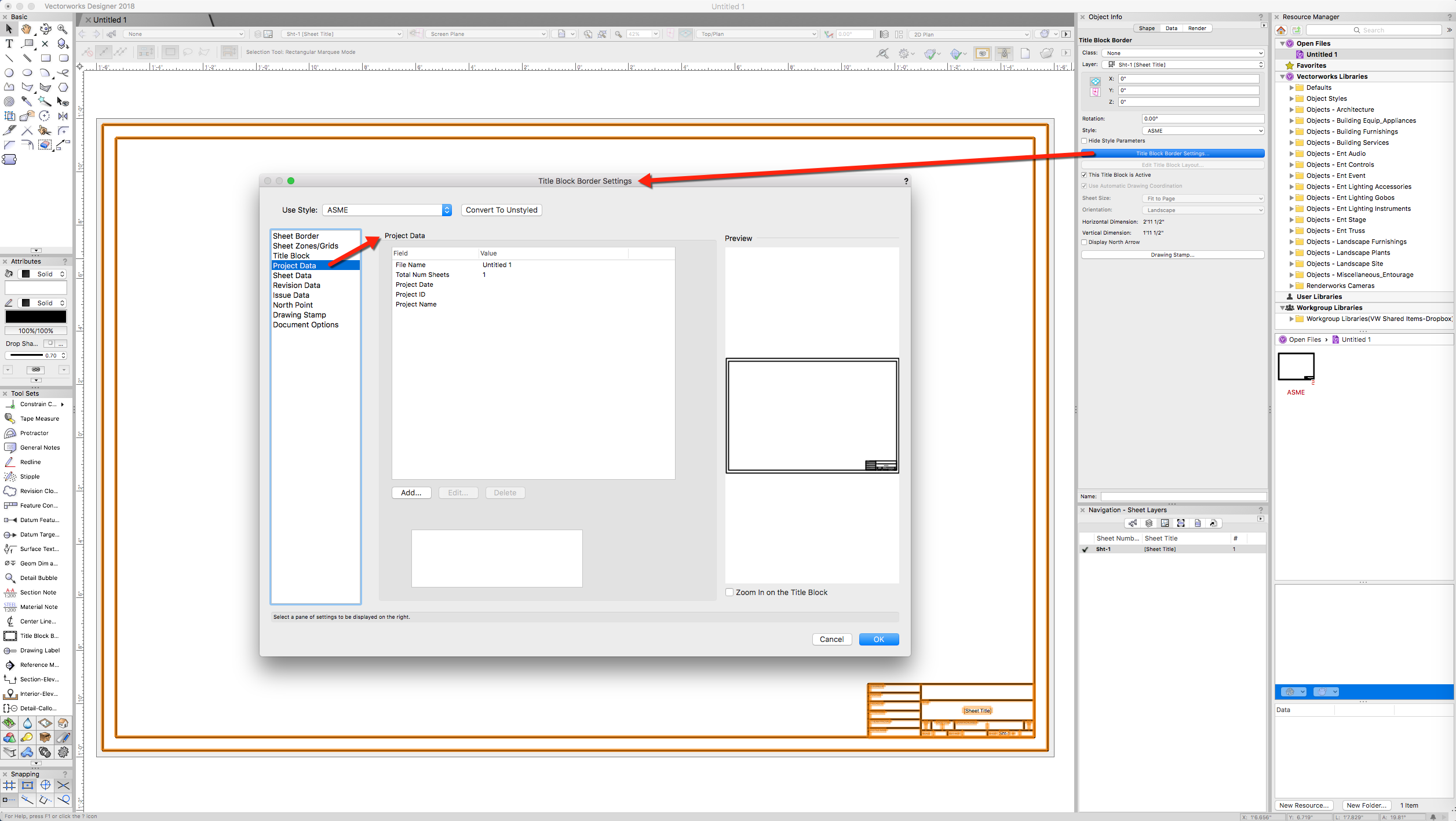Click the Add... button

(411, 492)
